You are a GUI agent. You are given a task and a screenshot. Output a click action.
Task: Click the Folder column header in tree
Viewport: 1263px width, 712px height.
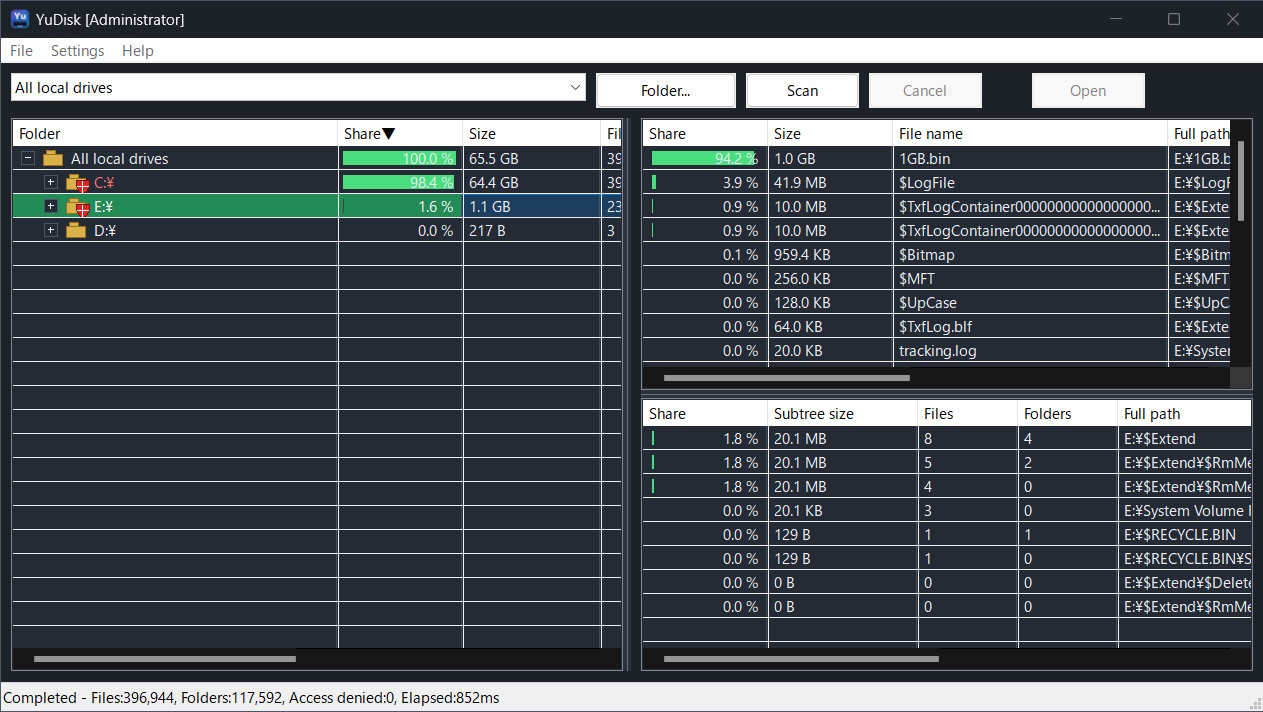coord(175,133)
